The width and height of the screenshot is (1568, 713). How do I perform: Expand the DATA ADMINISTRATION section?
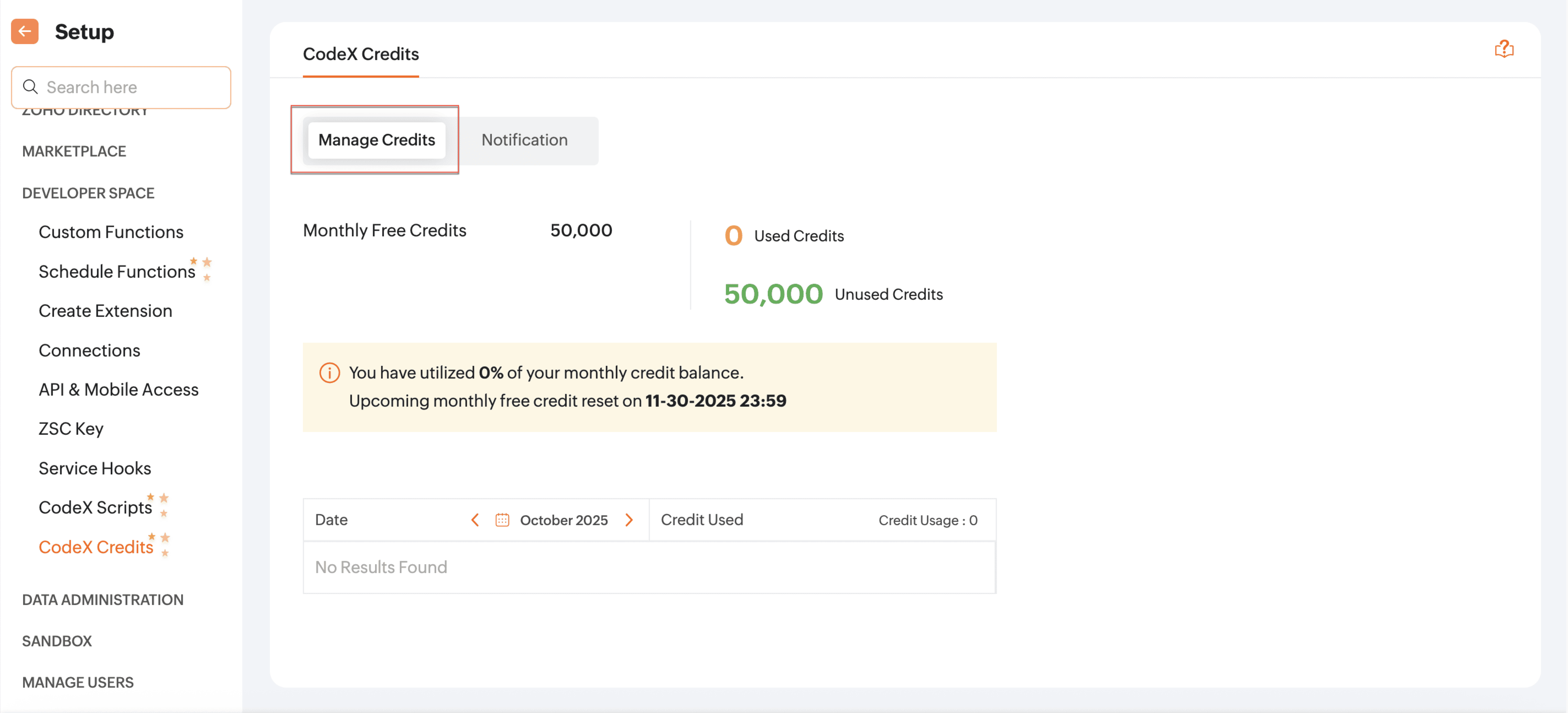click(102, 600)
